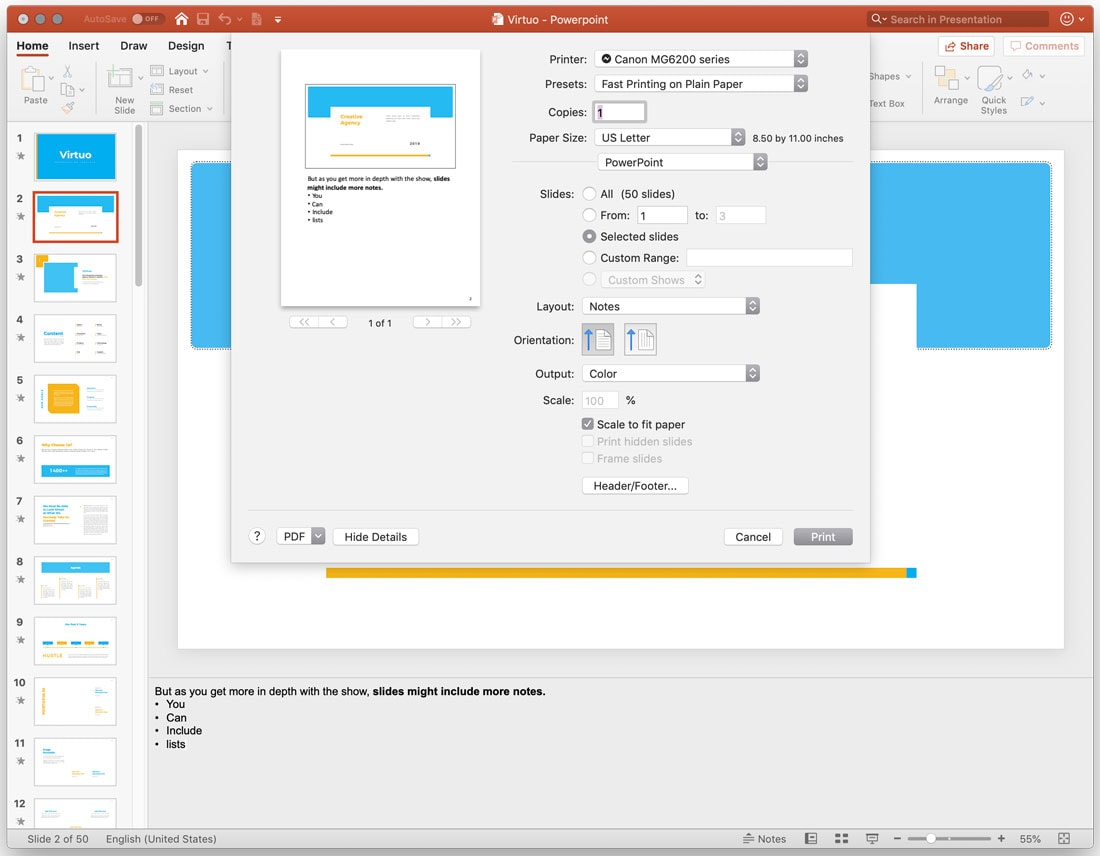Switch to the Insert ribbon tab
This screenshot has height=856, width=1100.
[x=84, y=46]
